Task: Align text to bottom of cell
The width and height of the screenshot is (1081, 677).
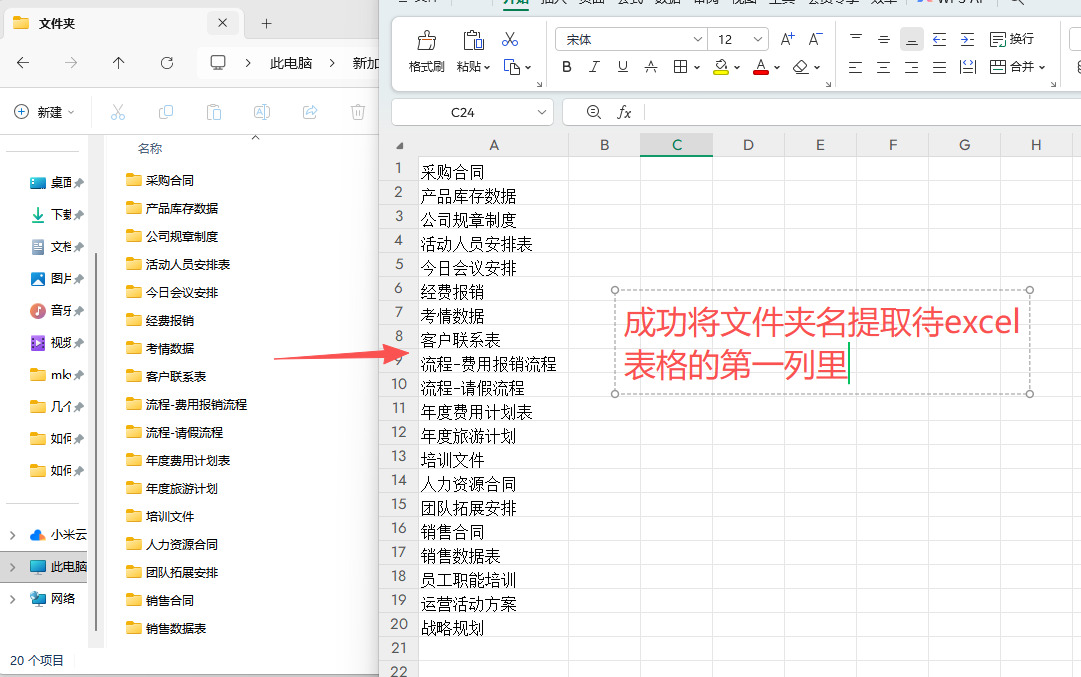Action: click(911, 39)
